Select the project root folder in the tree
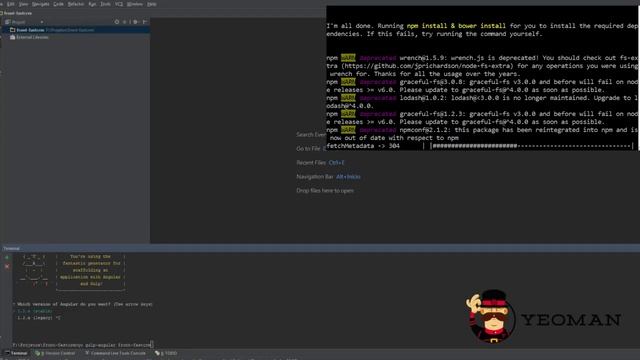Viewport: 640px width, 360px height. point(77,30)
